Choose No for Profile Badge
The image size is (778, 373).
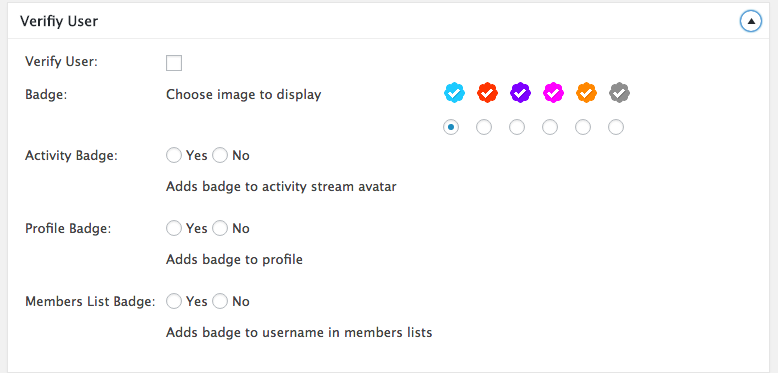[220, 229]
